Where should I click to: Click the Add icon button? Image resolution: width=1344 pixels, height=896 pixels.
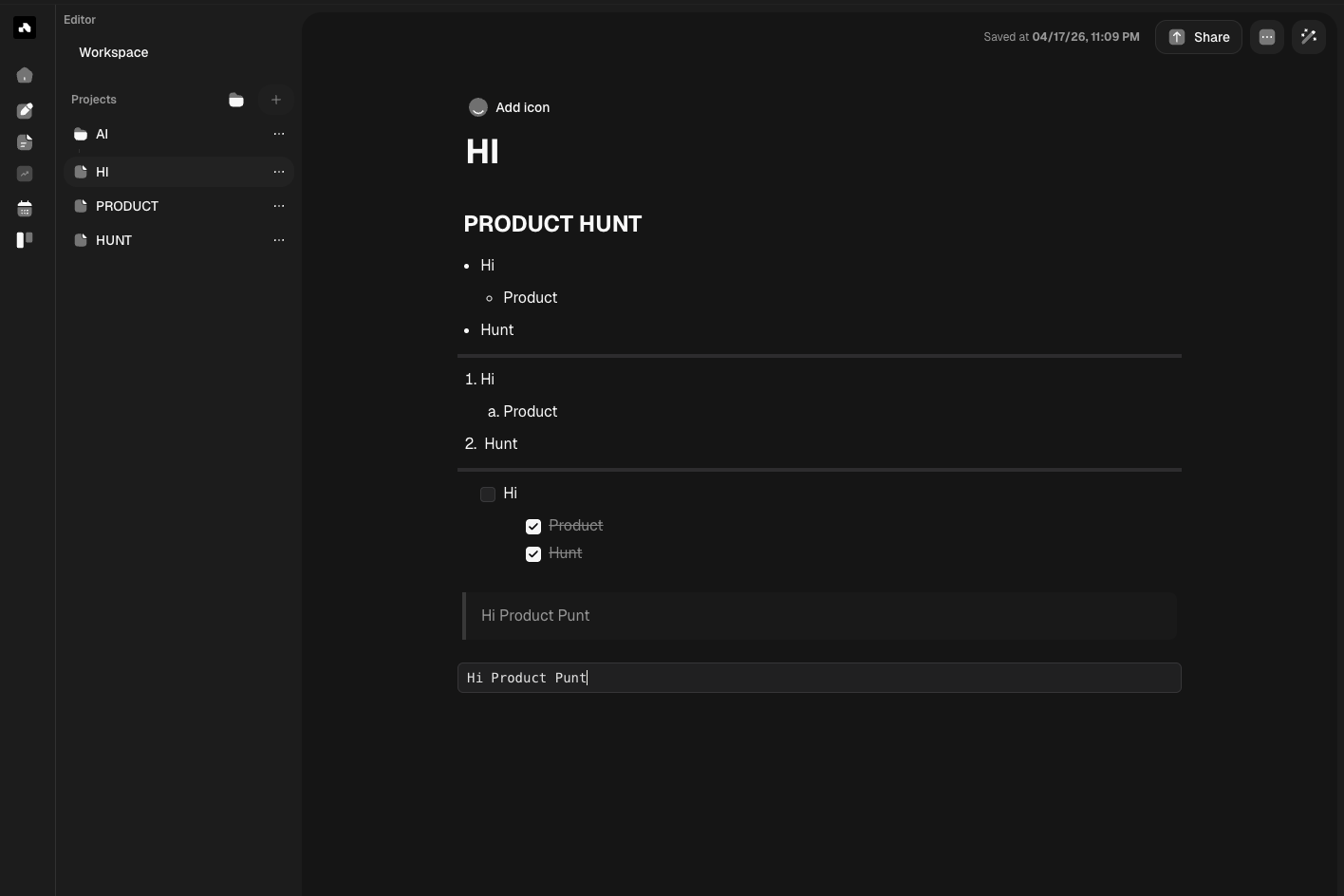point(509,107)
